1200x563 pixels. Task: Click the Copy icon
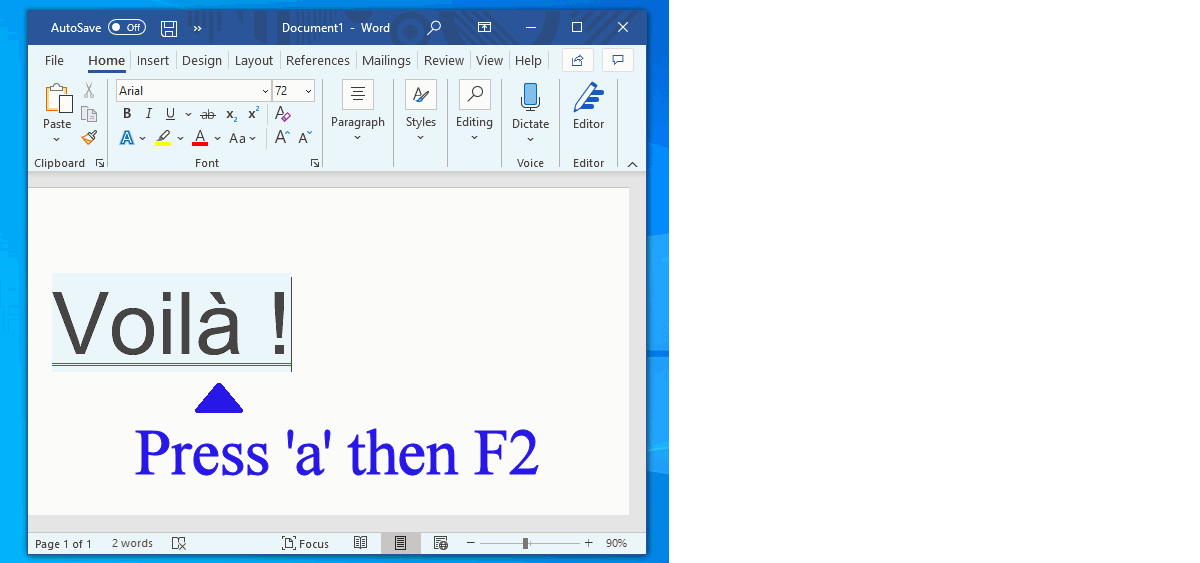coord(89,114)
